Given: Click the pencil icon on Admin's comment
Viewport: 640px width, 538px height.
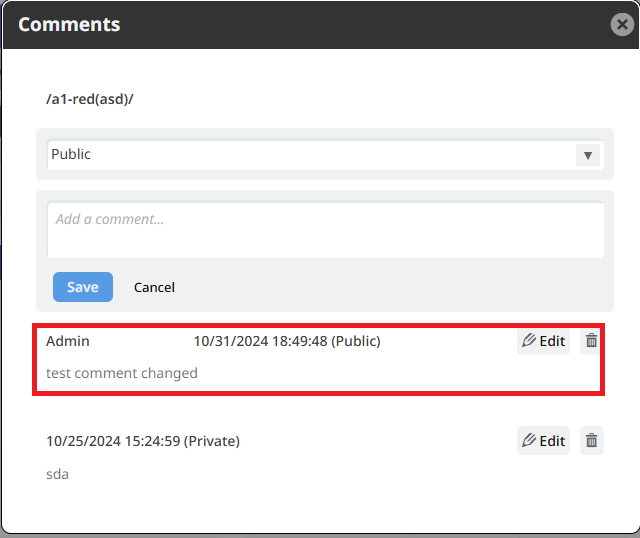Looking at the screenshot, I should point(529,340).
